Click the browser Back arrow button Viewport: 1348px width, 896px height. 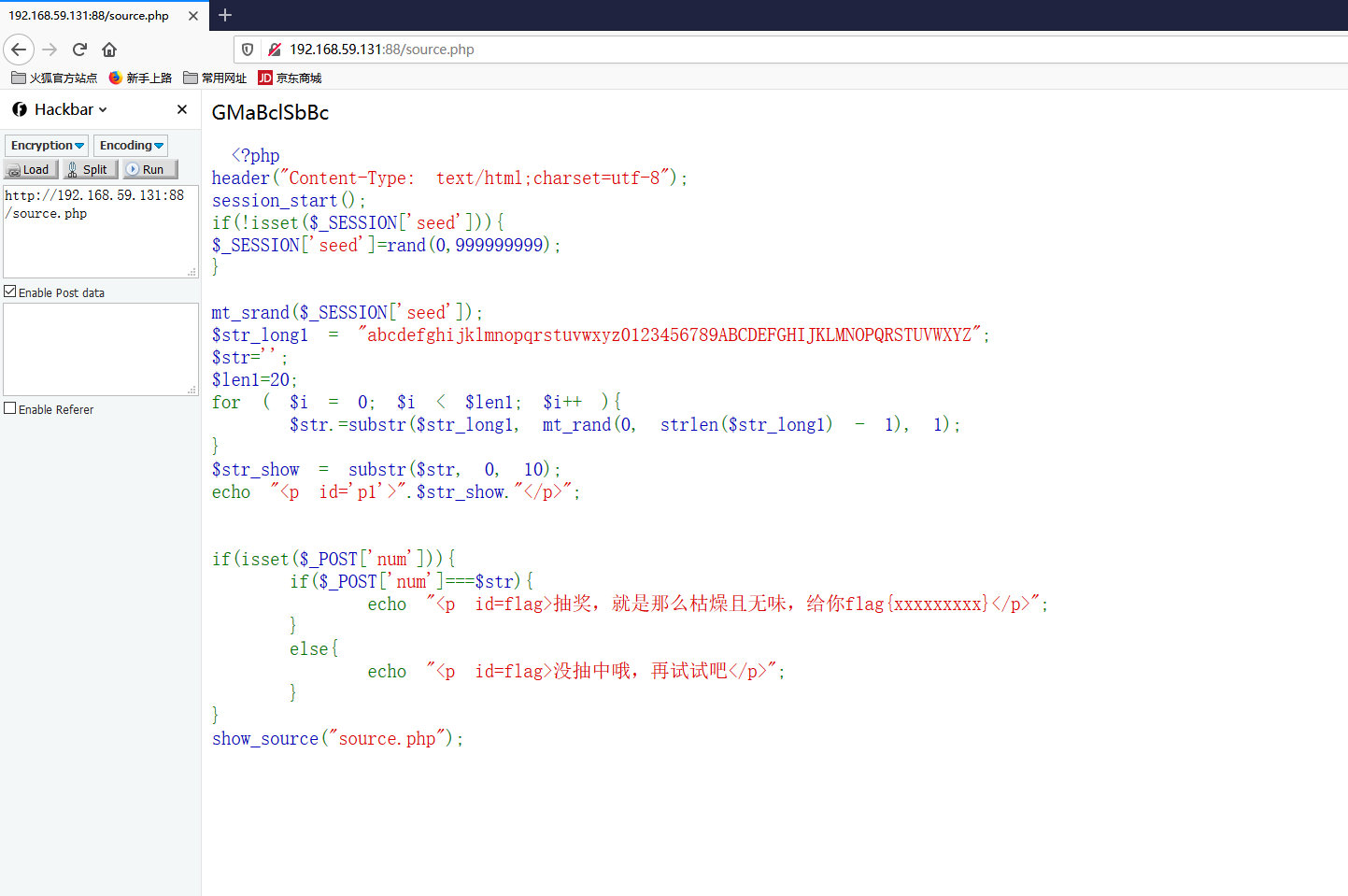click(x=19, y=50)
